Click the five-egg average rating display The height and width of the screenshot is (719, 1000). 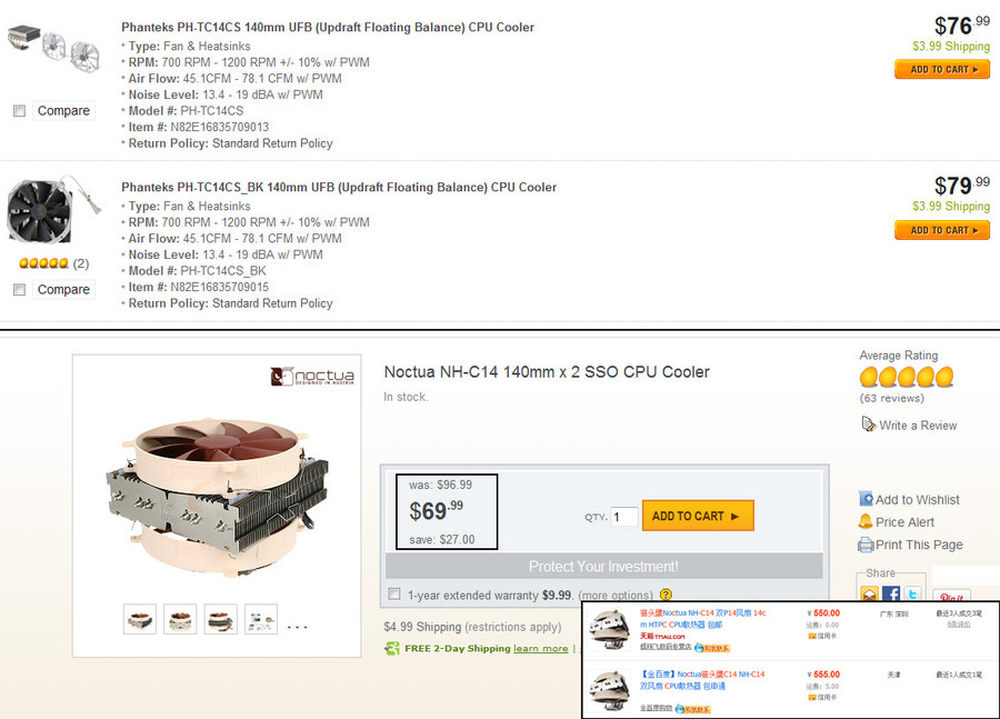tap(906, 377)
